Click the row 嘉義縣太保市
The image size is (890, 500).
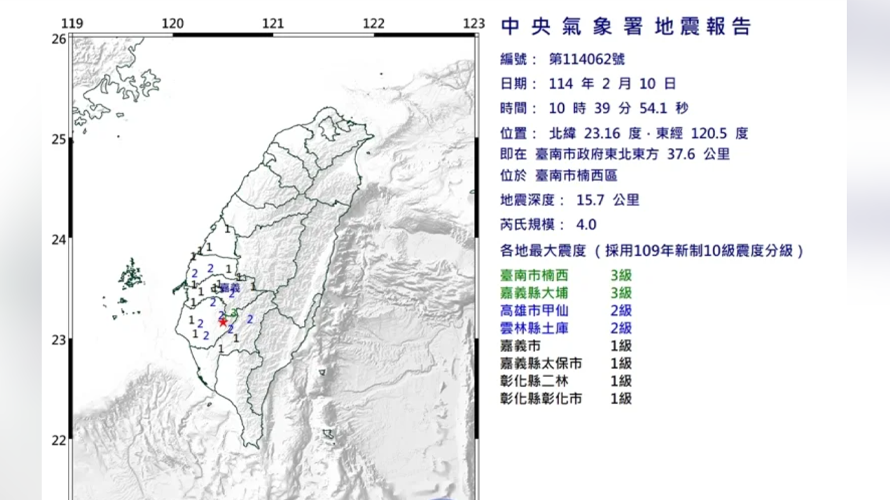566,364
